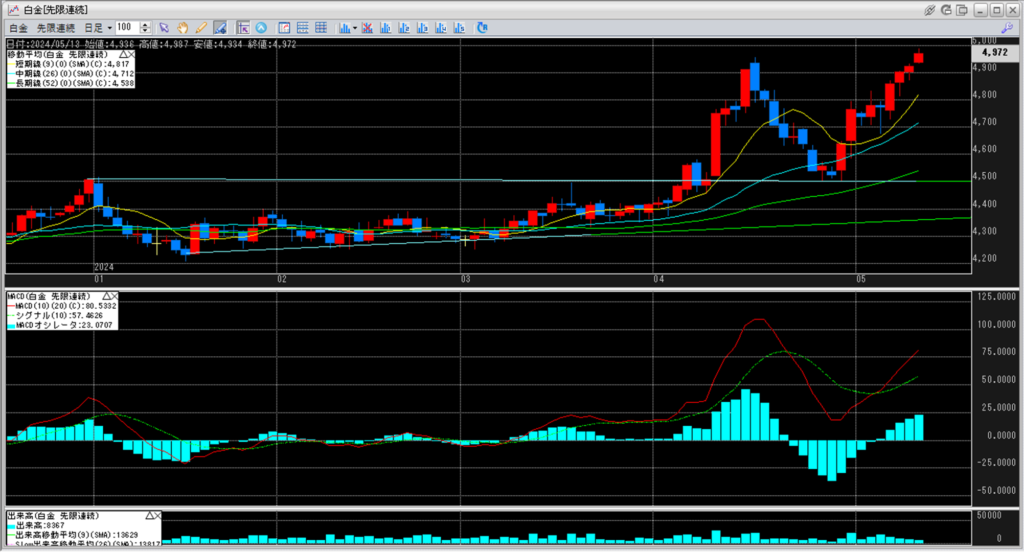Viewport: 1024px width, 552px height.
Task: Expand the chart type dropdown arrow
Action: pos(355,27)
